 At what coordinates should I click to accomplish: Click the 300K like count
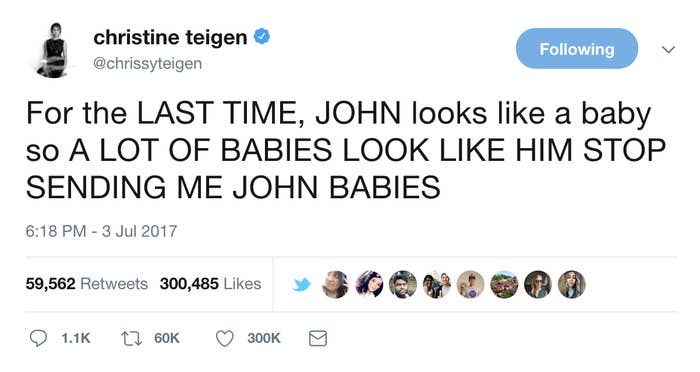click(264, 339)
